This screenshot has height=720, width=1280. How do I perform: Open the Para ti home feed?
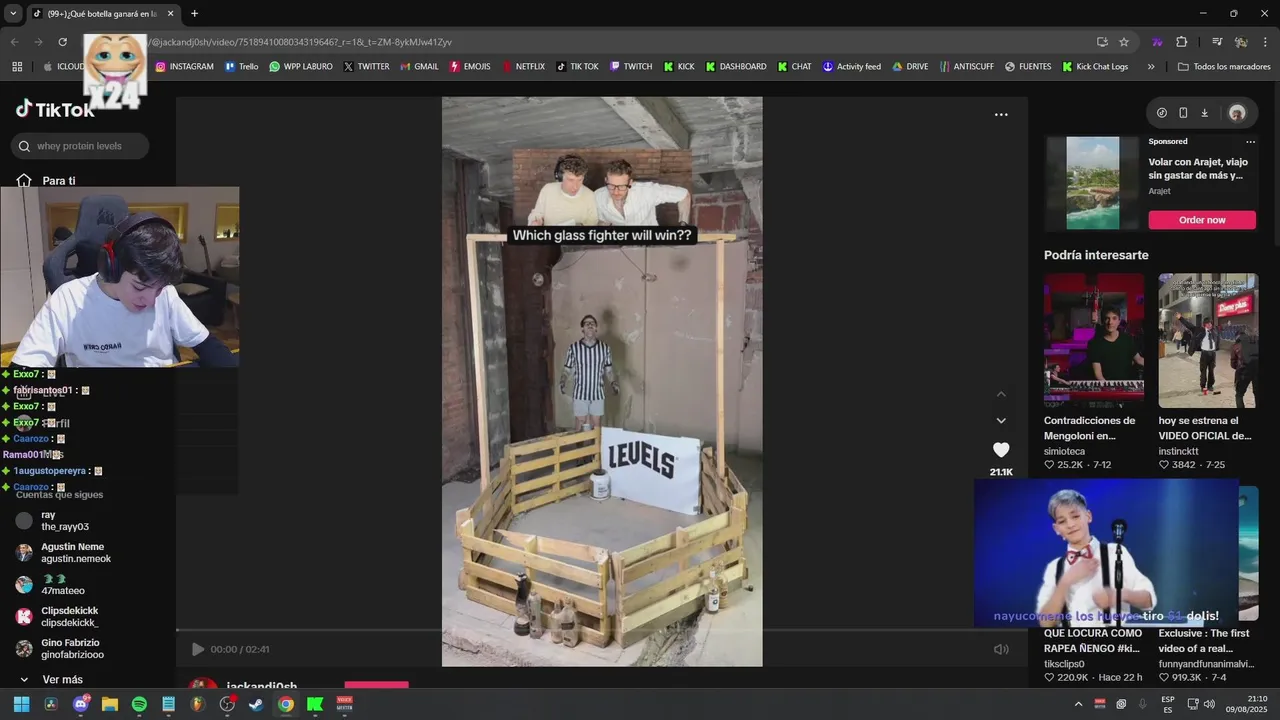pos(46,181)
